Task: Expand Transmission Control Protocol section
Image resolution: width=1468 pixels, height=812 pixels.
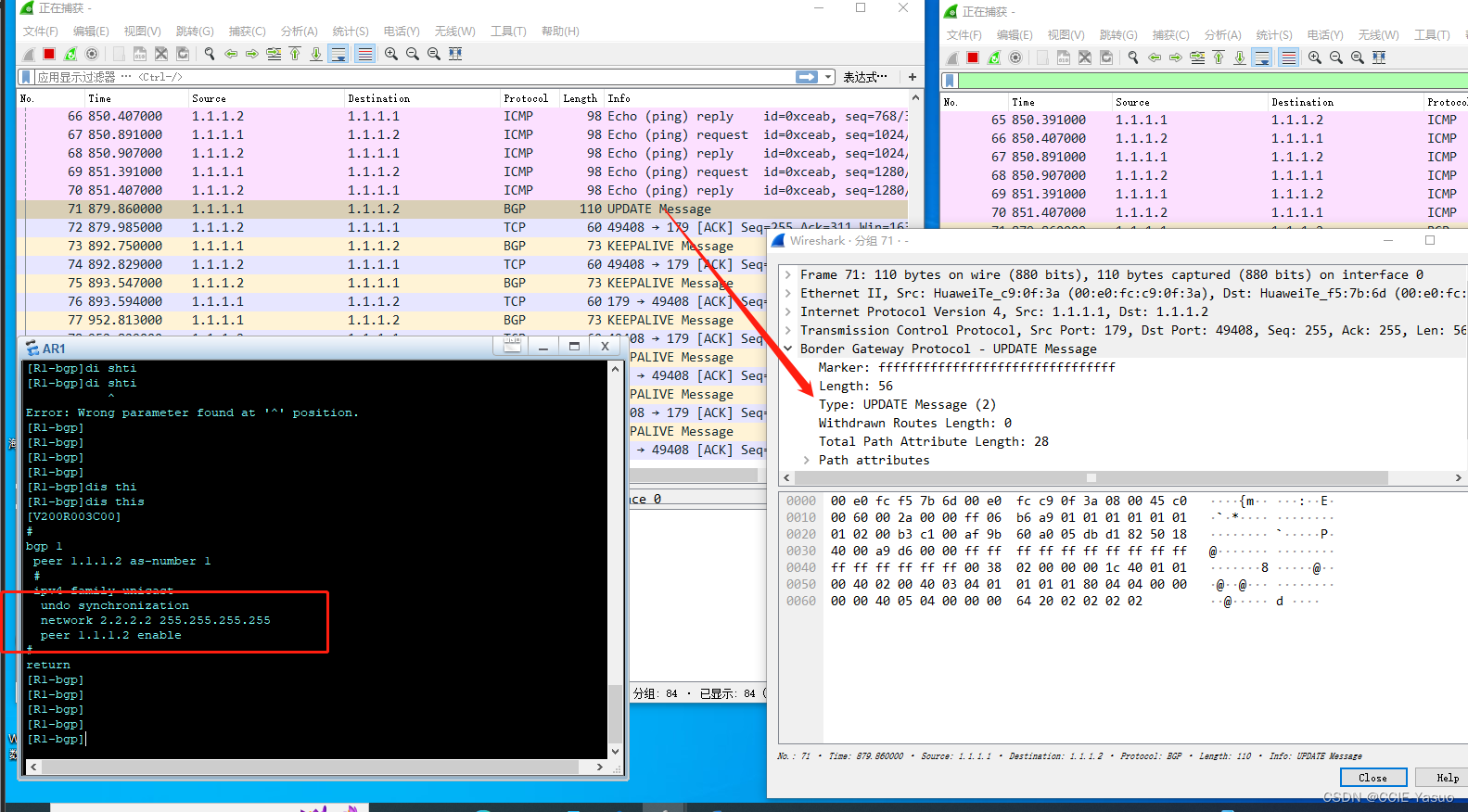Action: [x=788, y=331]
